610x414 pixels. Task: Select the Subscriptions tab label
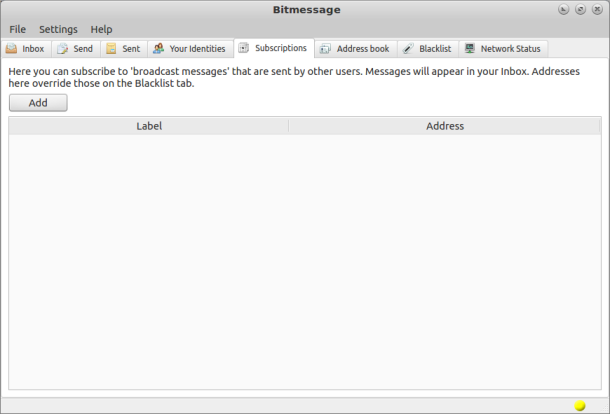(x=280, y=48)
